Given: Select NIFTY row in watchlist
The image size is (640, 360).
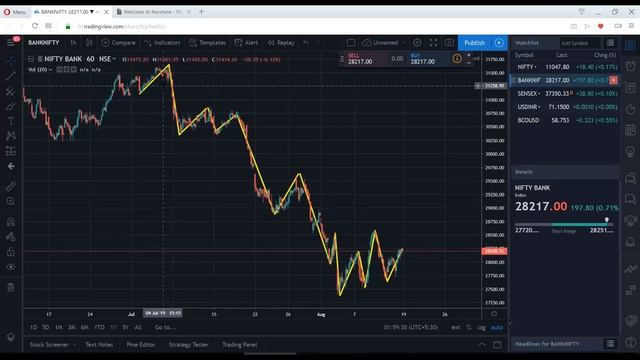Looking at the screenshot, I should [564, 67].
